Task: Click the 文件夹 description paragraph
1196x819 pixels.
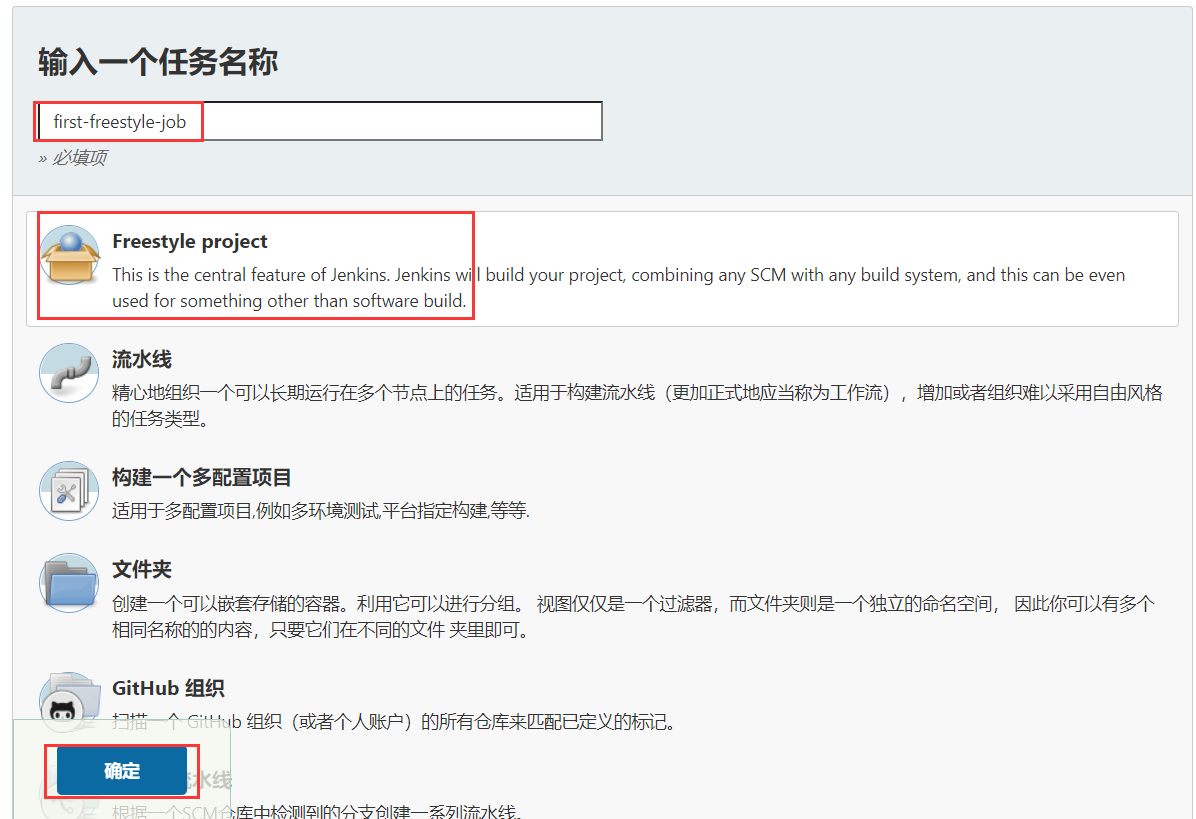Action: click(x=633, y=617)
